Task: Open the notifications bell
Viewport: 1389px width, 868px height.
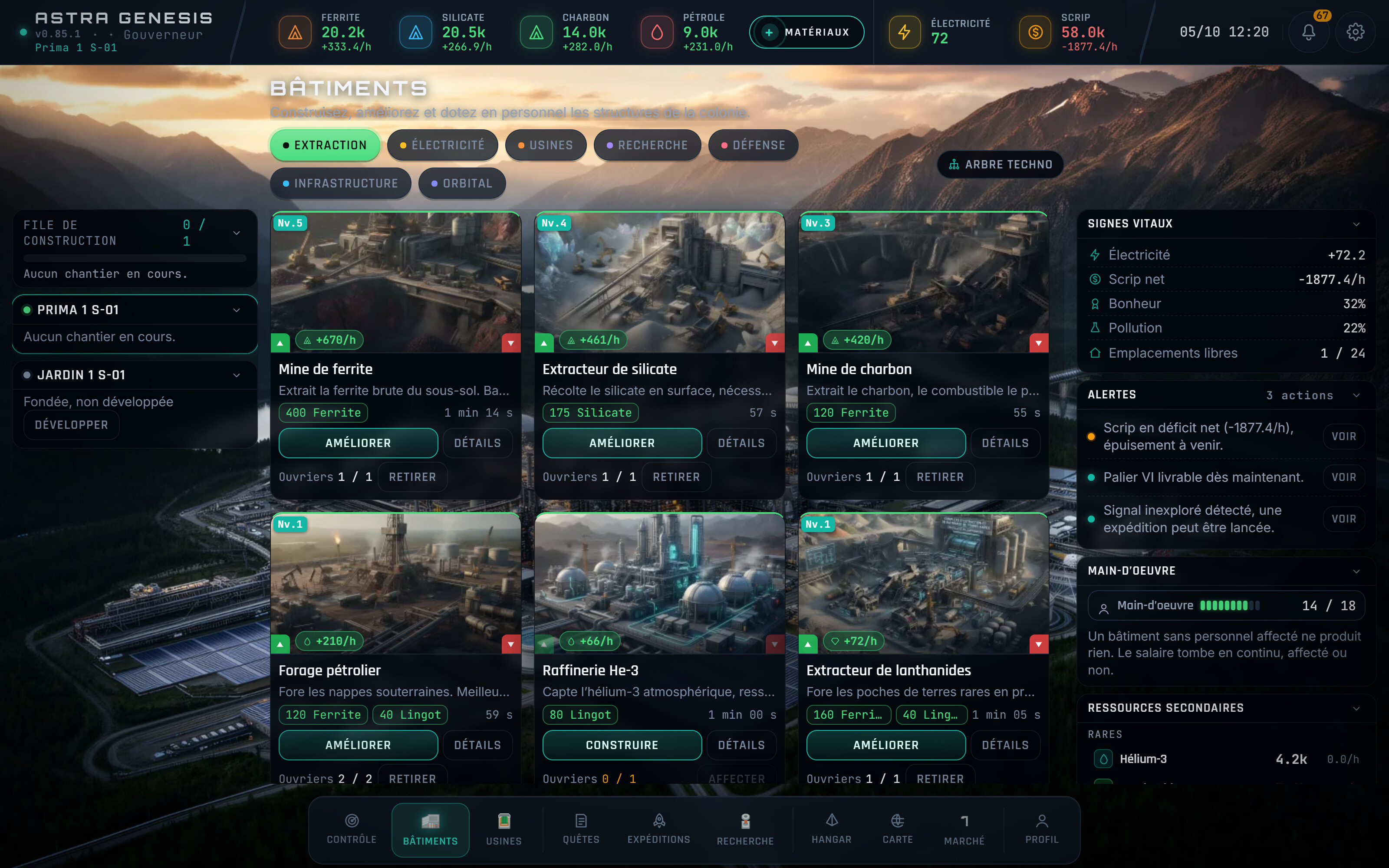Action: pyautogui.click(x=1308, y=32)
